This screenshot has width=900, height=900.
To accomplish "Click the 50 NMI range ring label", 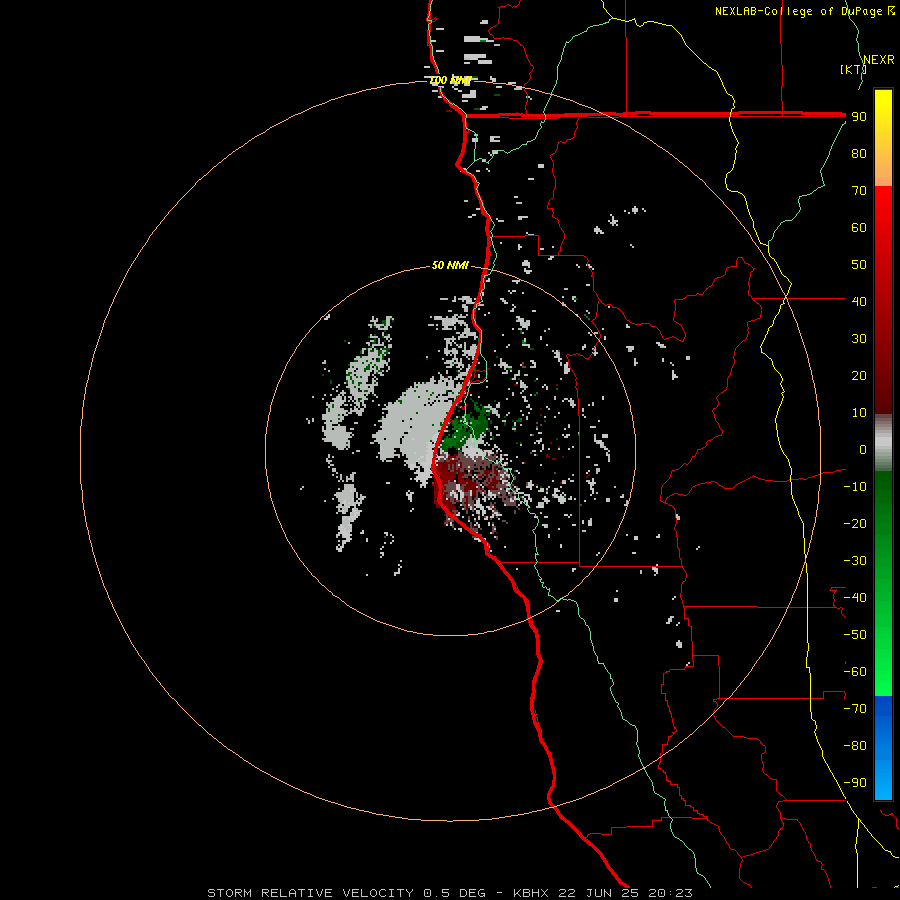I will 450,265.
